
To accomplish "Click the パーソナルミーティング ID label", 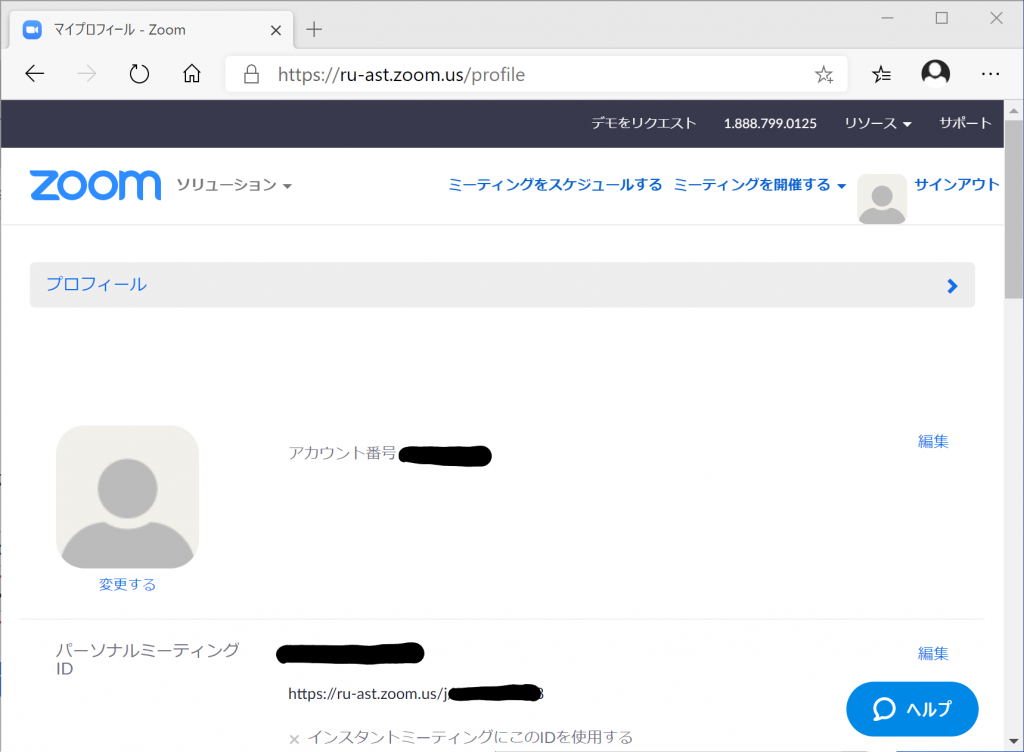I will click(148, 659).
